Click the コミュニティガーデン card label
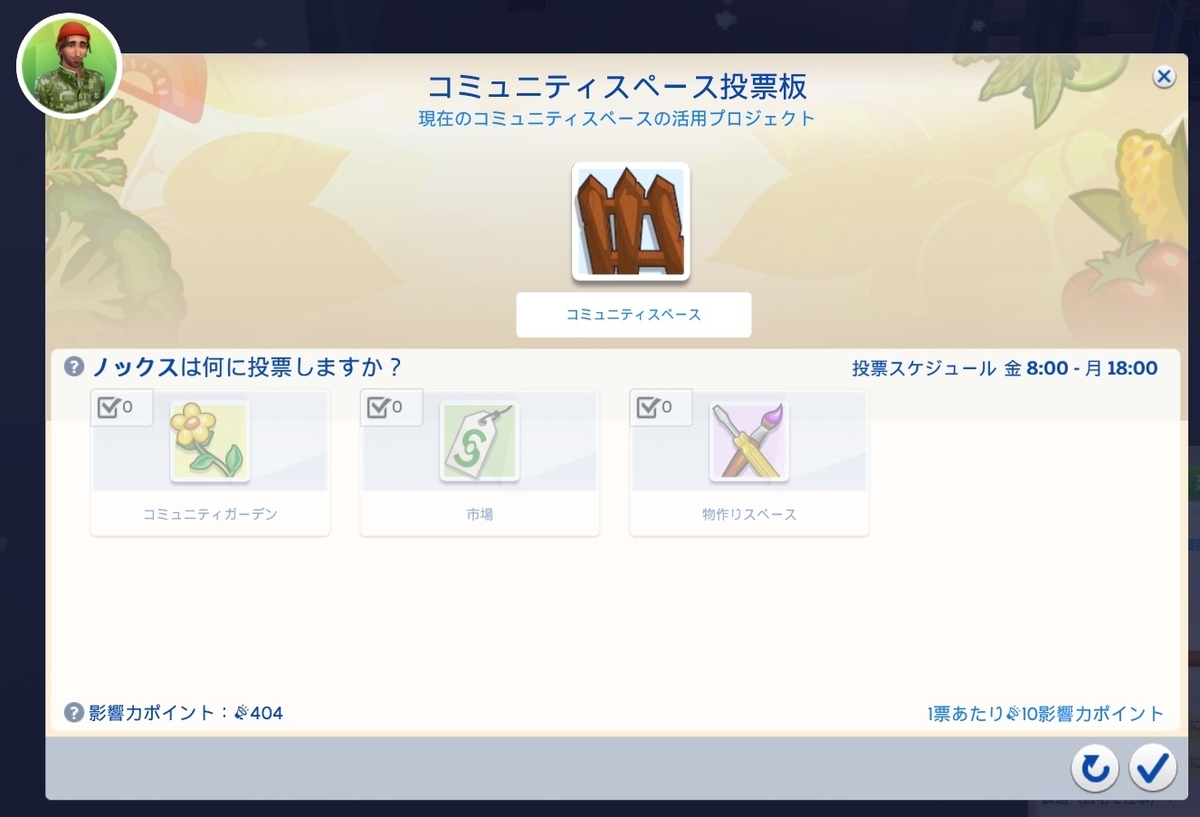This screenshot has height=817, width=1200. [210, 515]
